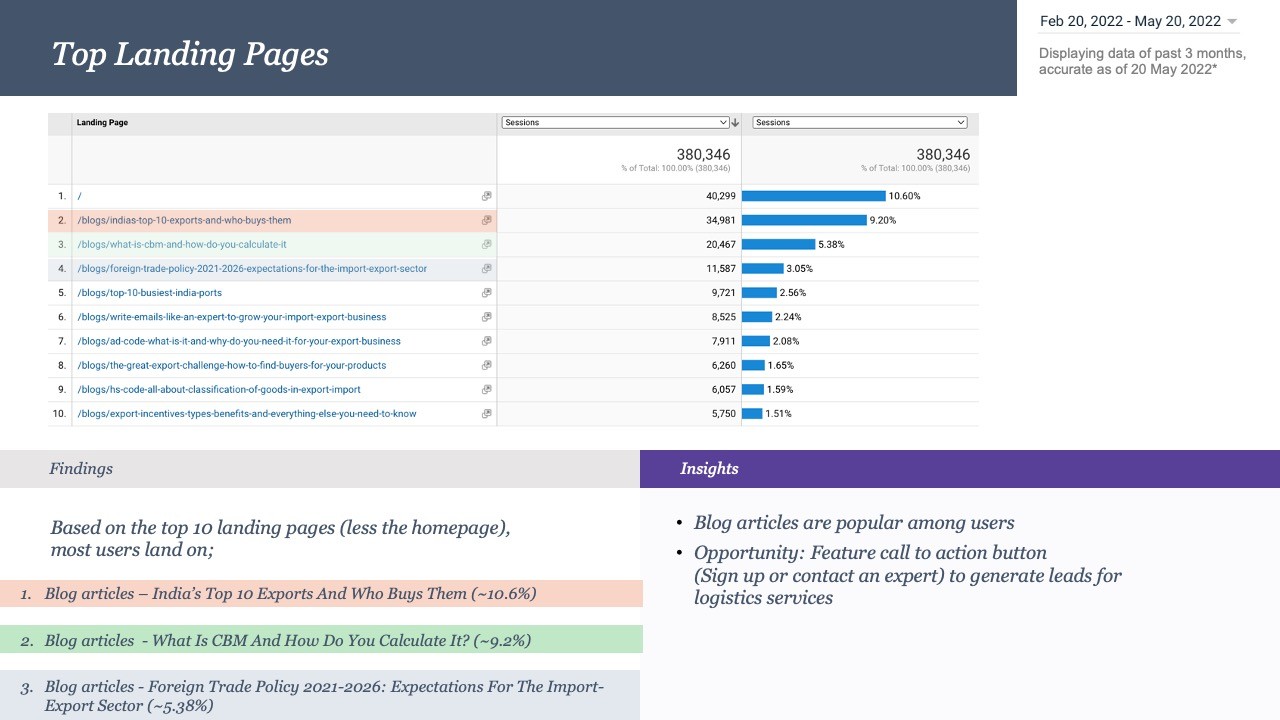
Task: Select the Insights purple header
Action: pos(960,468)
